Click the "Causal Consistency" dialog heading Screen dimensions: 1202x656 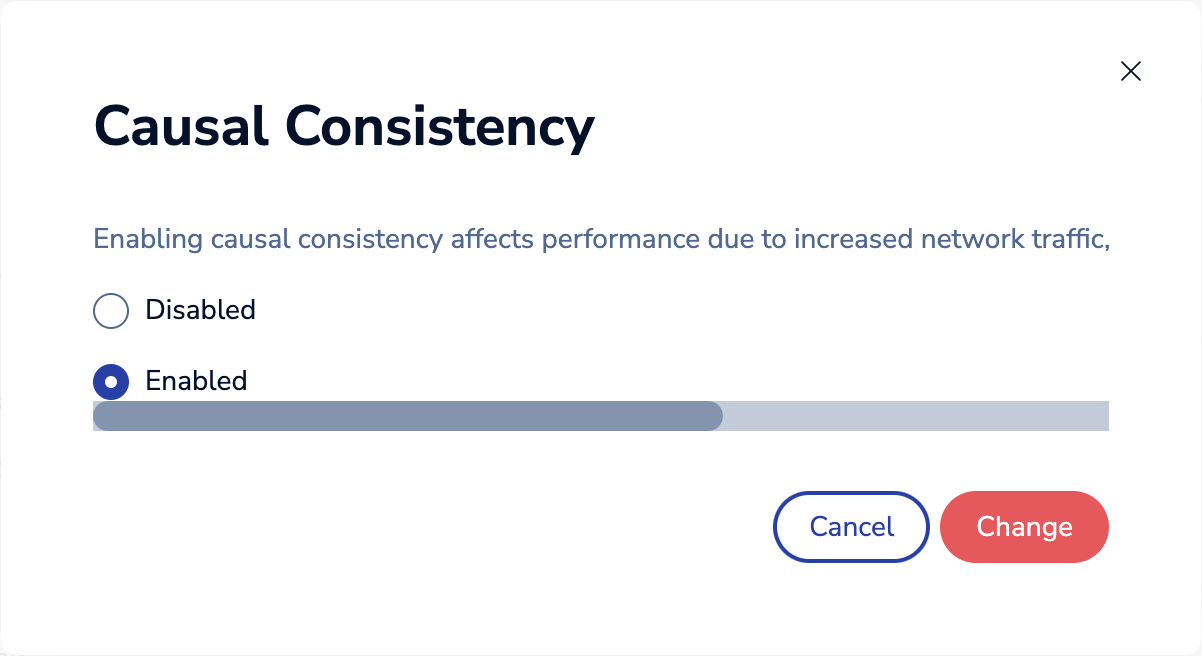(x=344, y=127)
